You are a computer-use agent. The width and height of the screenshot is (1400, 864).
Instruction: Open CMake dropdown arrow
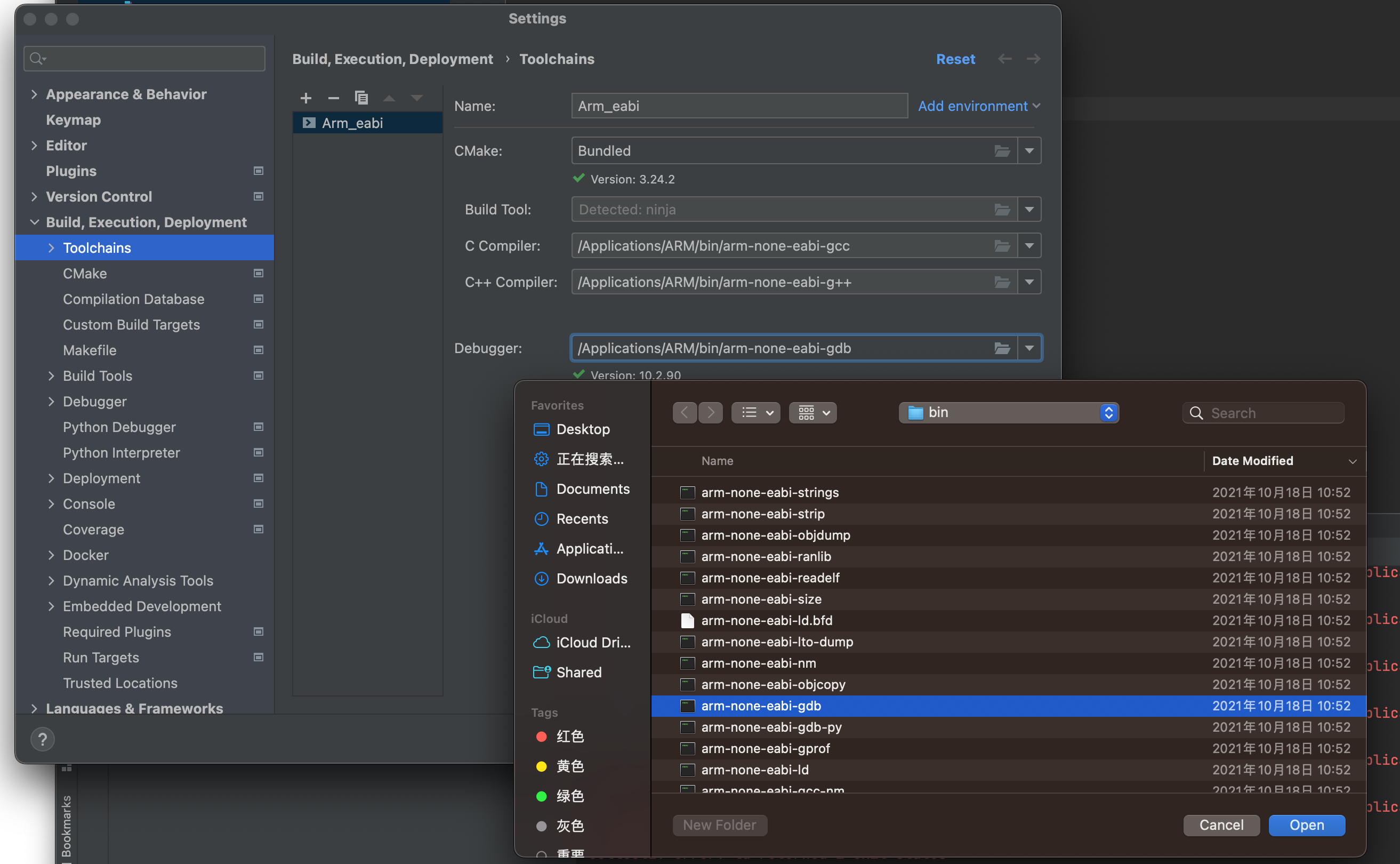pos(1029,151)
